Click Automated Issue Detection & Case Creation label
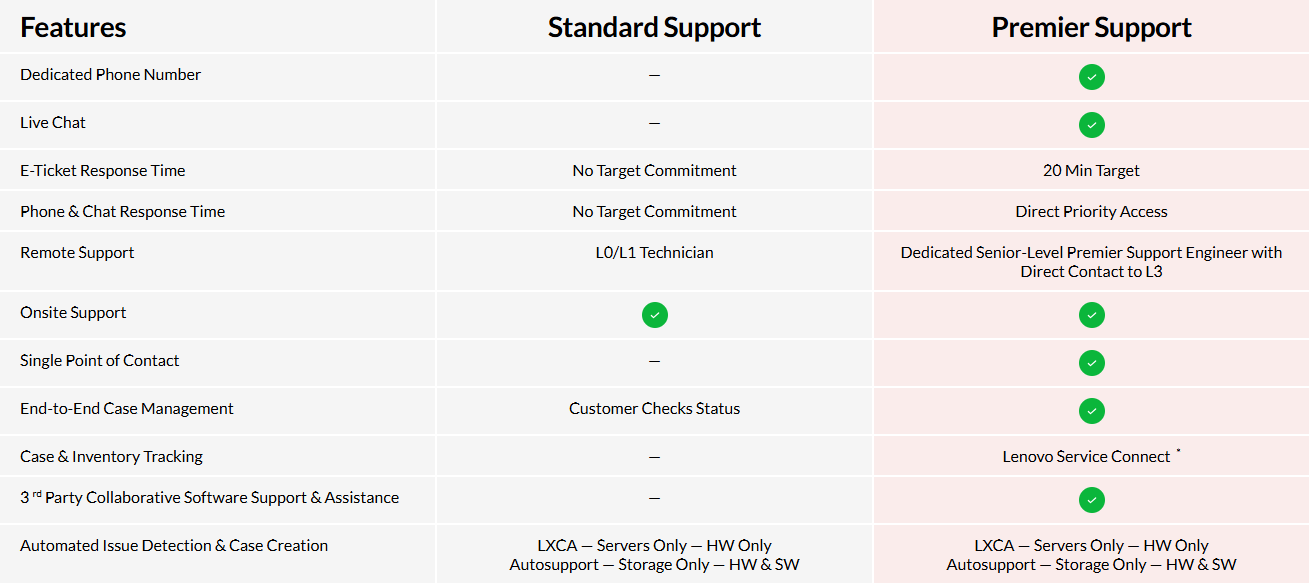 pyautogui.click(x=174, y=546)
